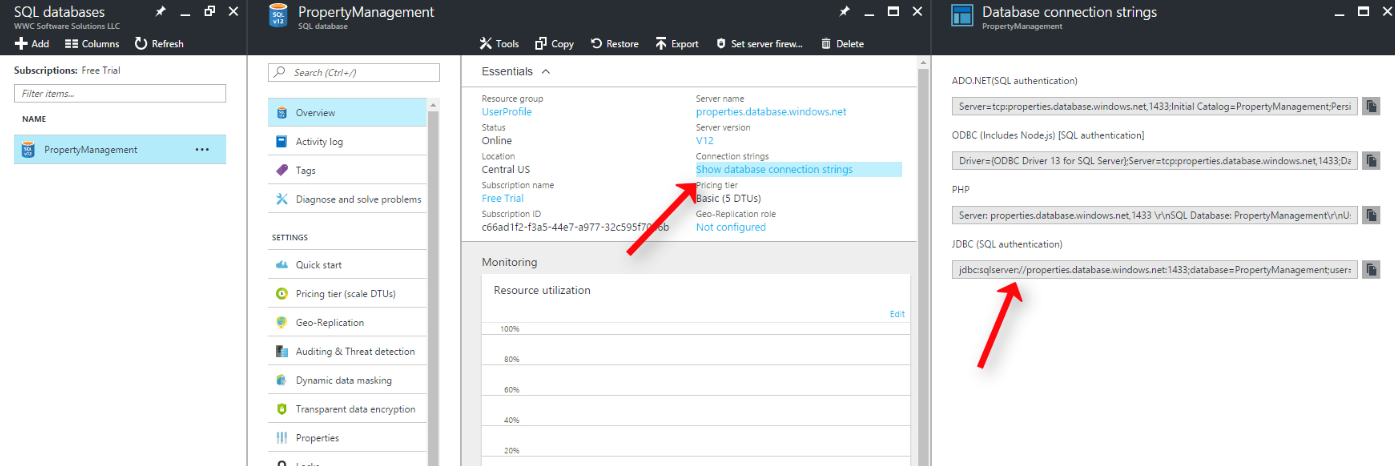Click the ADO.NET connection string field
Image resolution: width=1395 pixels, height=466 pixels.
(1155, 105)
